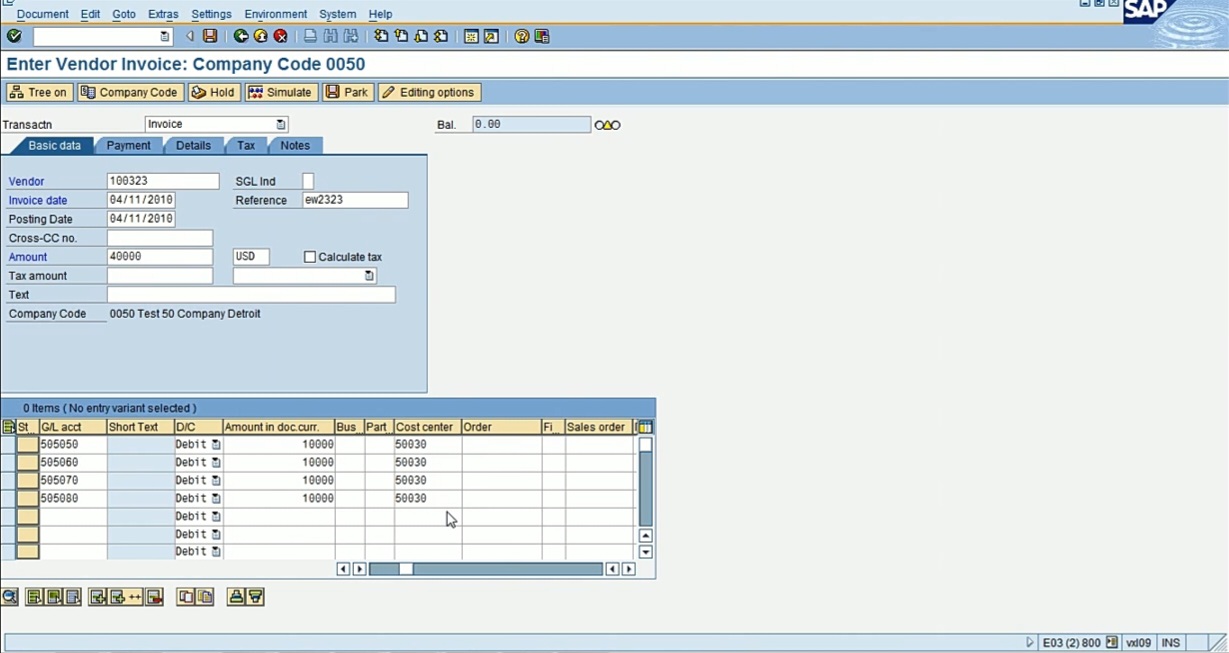This screenshot has height=653, width=1229.
Task: Click the Insert line icon below table
Action: point(97,597)
